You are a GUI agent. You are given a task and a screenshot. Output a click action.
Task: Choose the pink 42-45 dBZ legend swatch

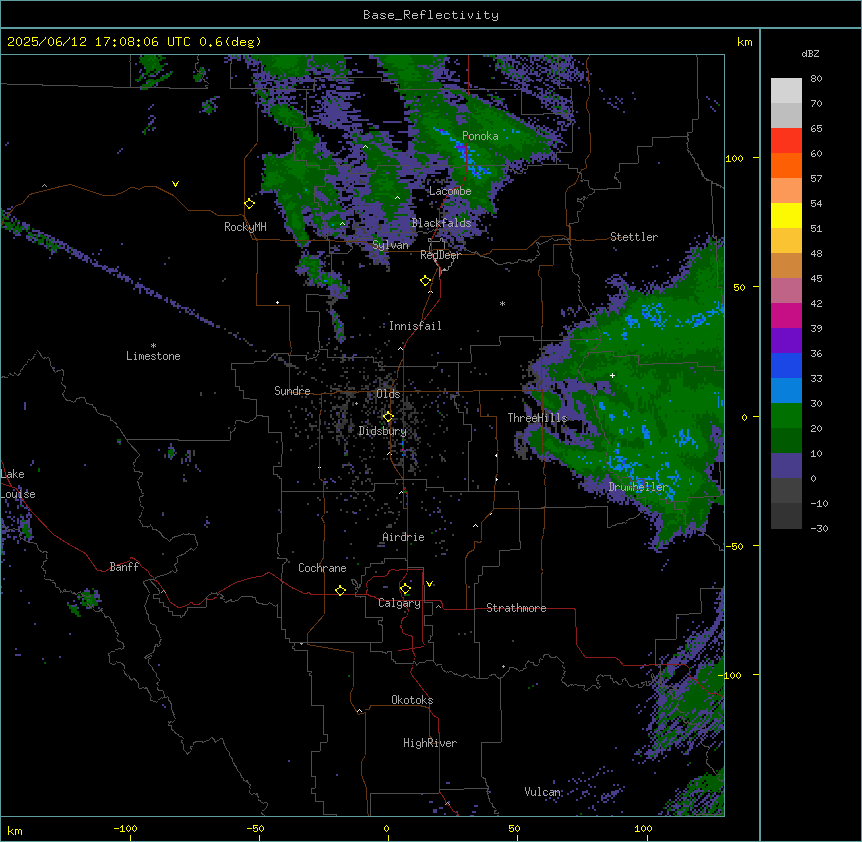pyautogui.click(x=786, y=291)
